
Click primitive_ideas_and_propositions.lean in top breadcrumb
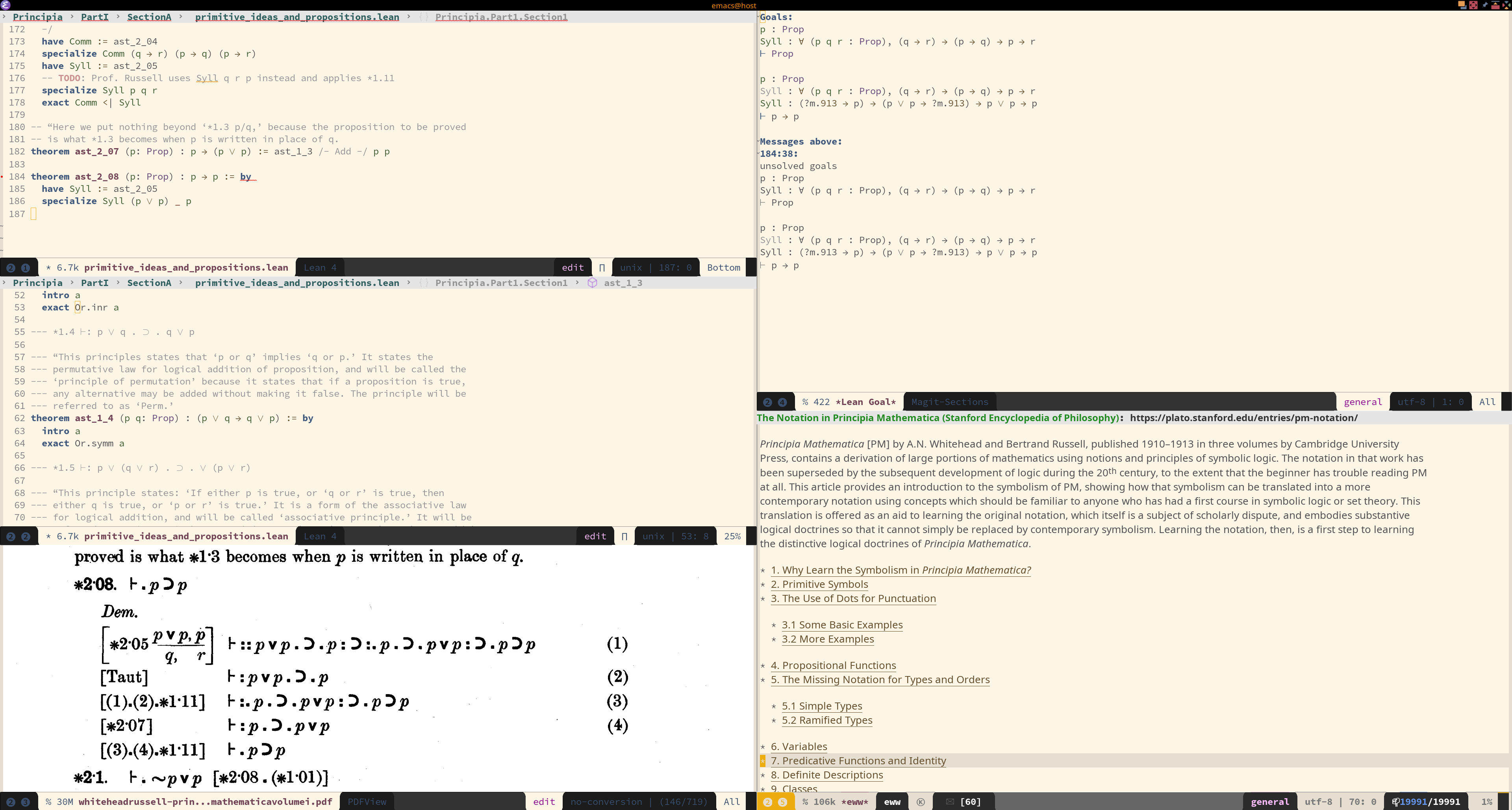[297, 17]
